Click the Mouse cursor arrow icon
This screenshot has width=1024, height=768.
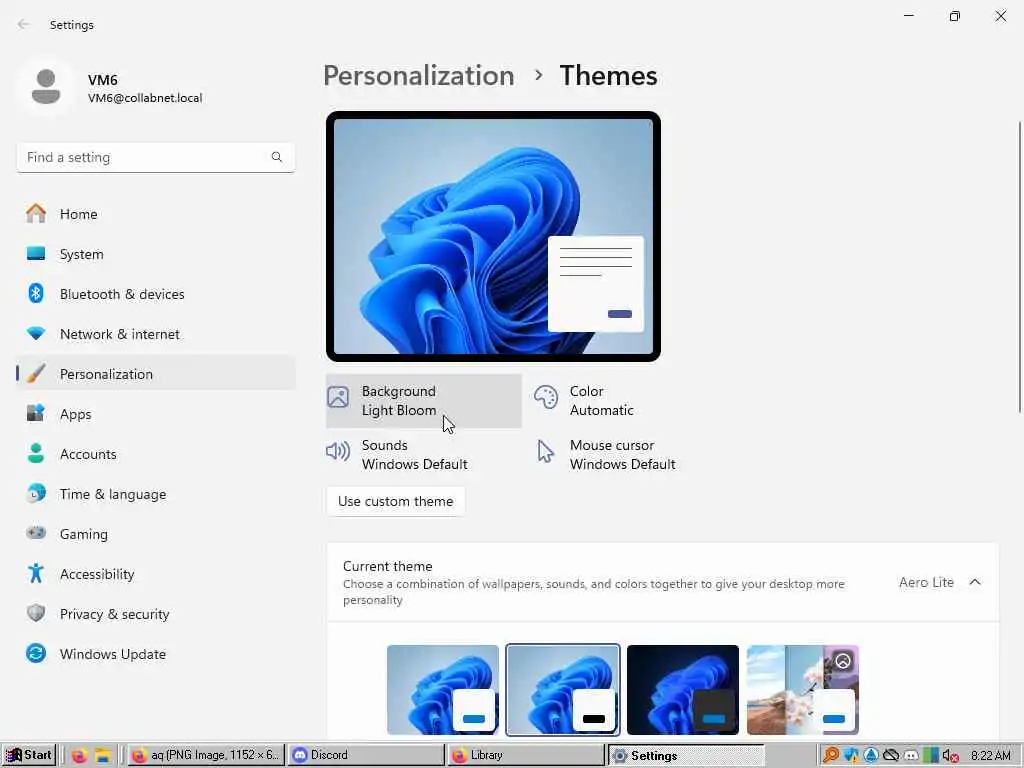(545, 451)
